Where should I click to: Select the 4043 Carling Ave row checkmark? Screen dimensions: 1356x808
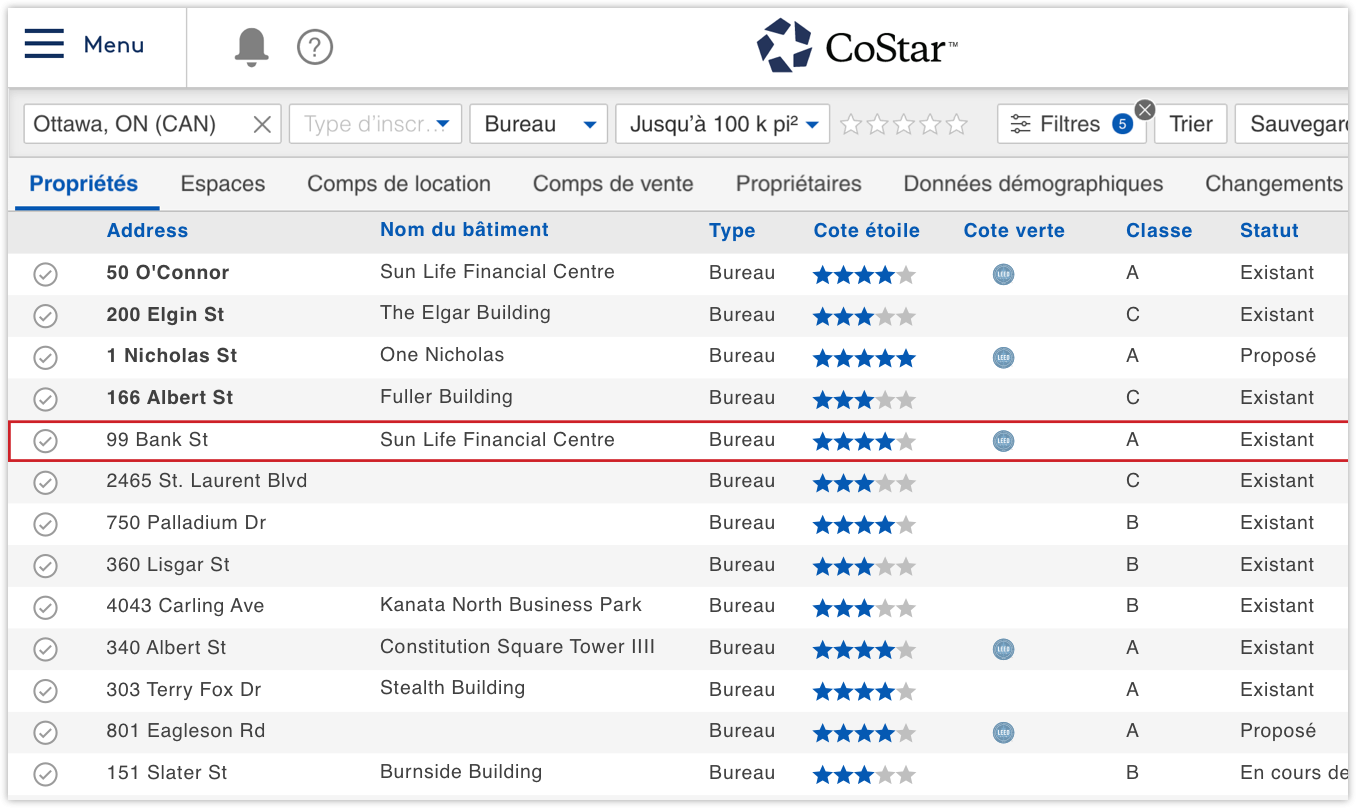[45, 607]
